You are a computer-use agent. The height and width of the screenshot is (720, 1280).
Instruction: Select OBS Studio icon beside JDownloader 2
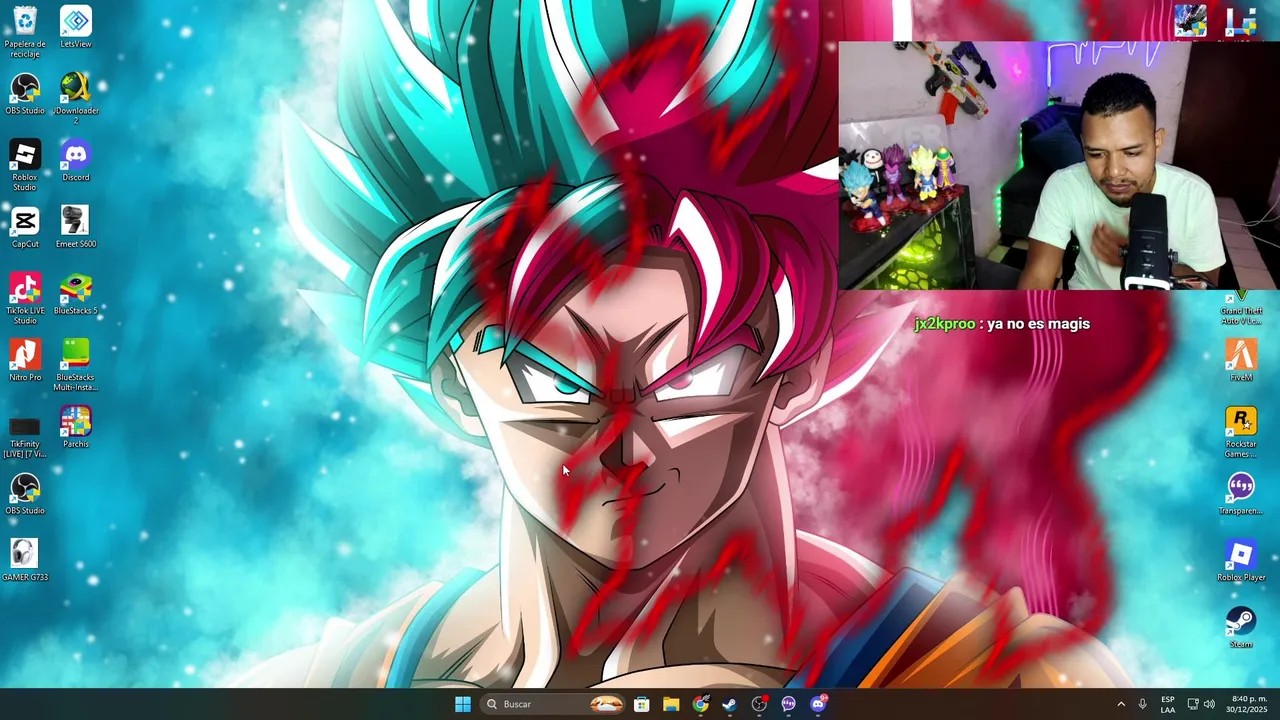coord(25,94)
